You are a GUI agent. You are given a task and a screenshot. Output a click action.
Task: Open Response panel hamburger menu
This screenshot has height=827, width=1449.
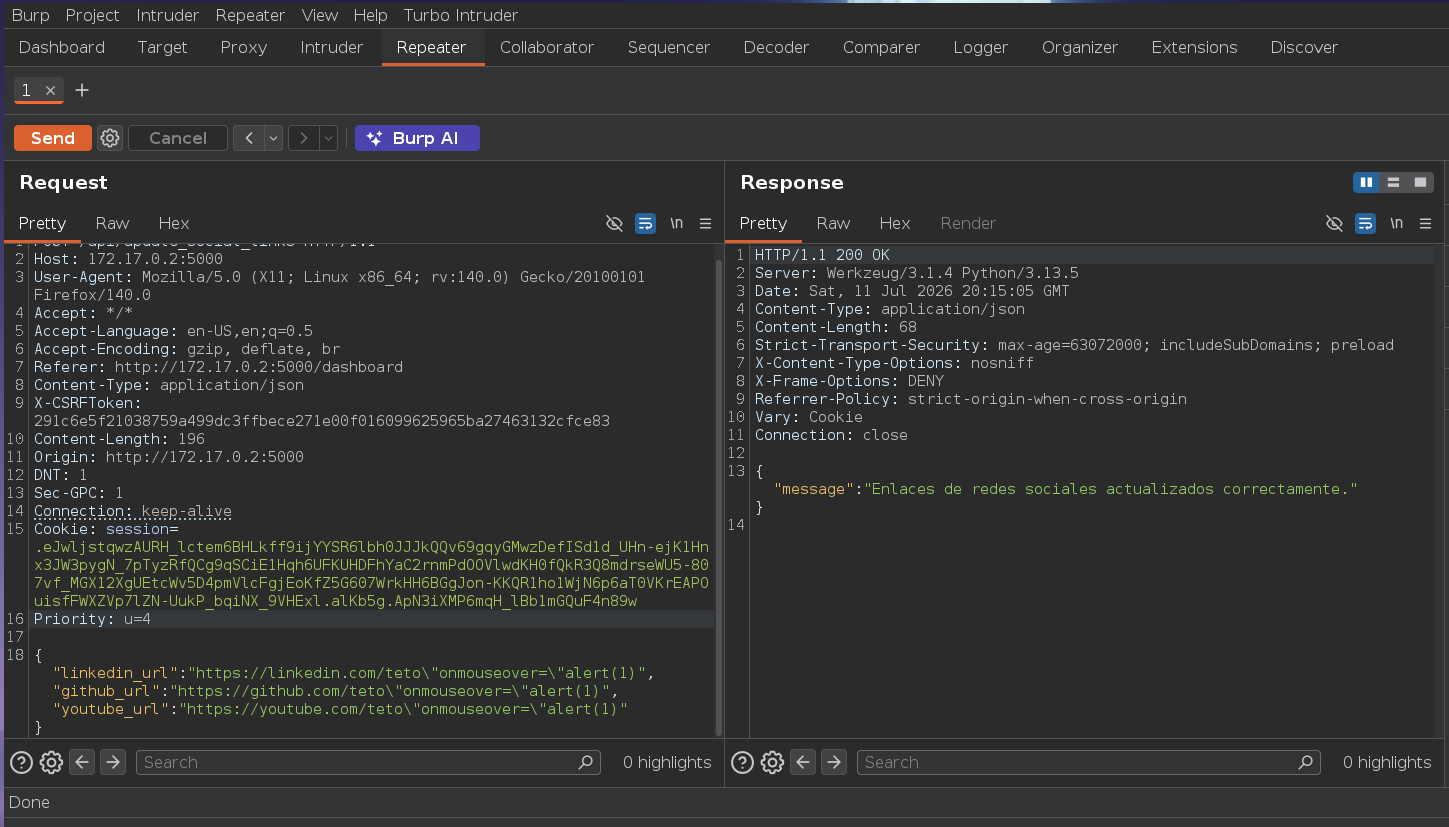(x=1425, y=223)
